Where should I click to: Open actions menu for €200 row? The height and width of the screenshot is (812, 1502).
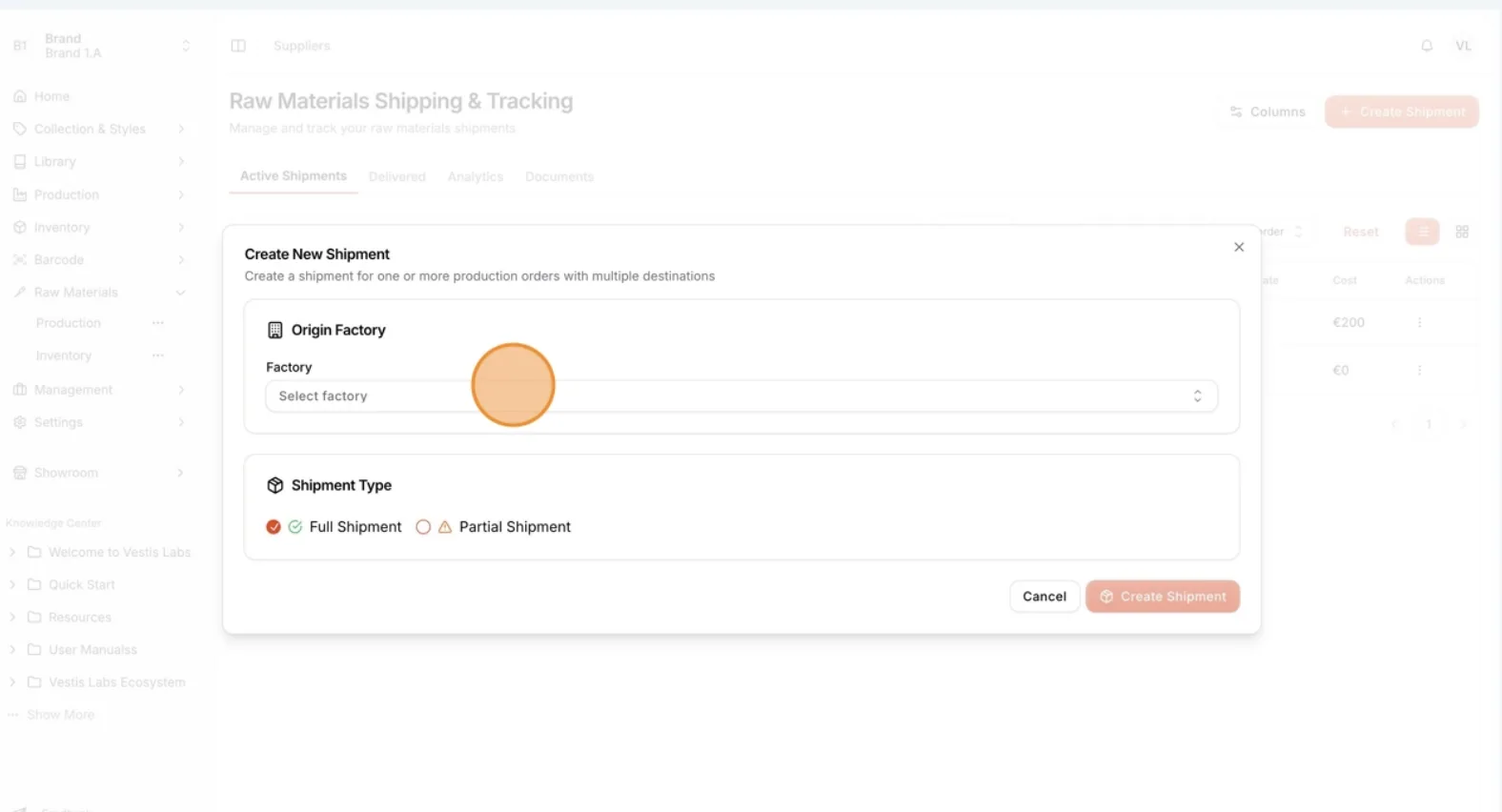[1420, 323]
